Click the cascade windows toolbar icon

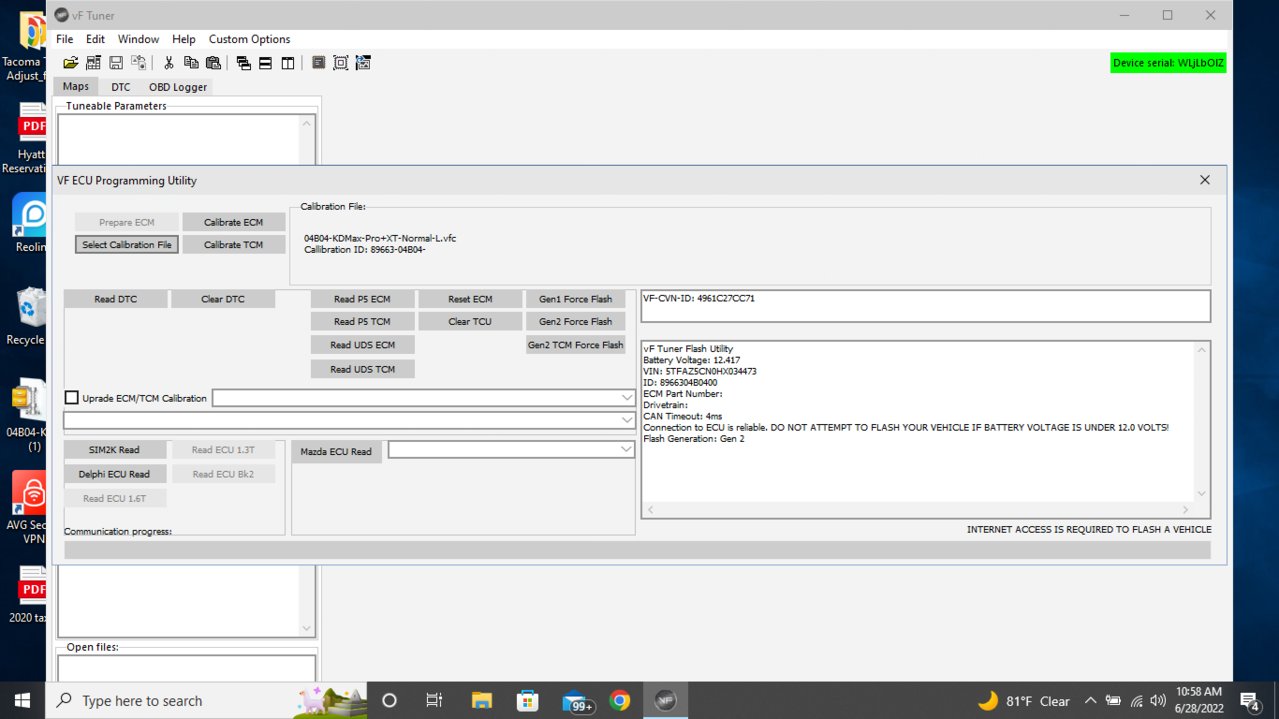243,62
